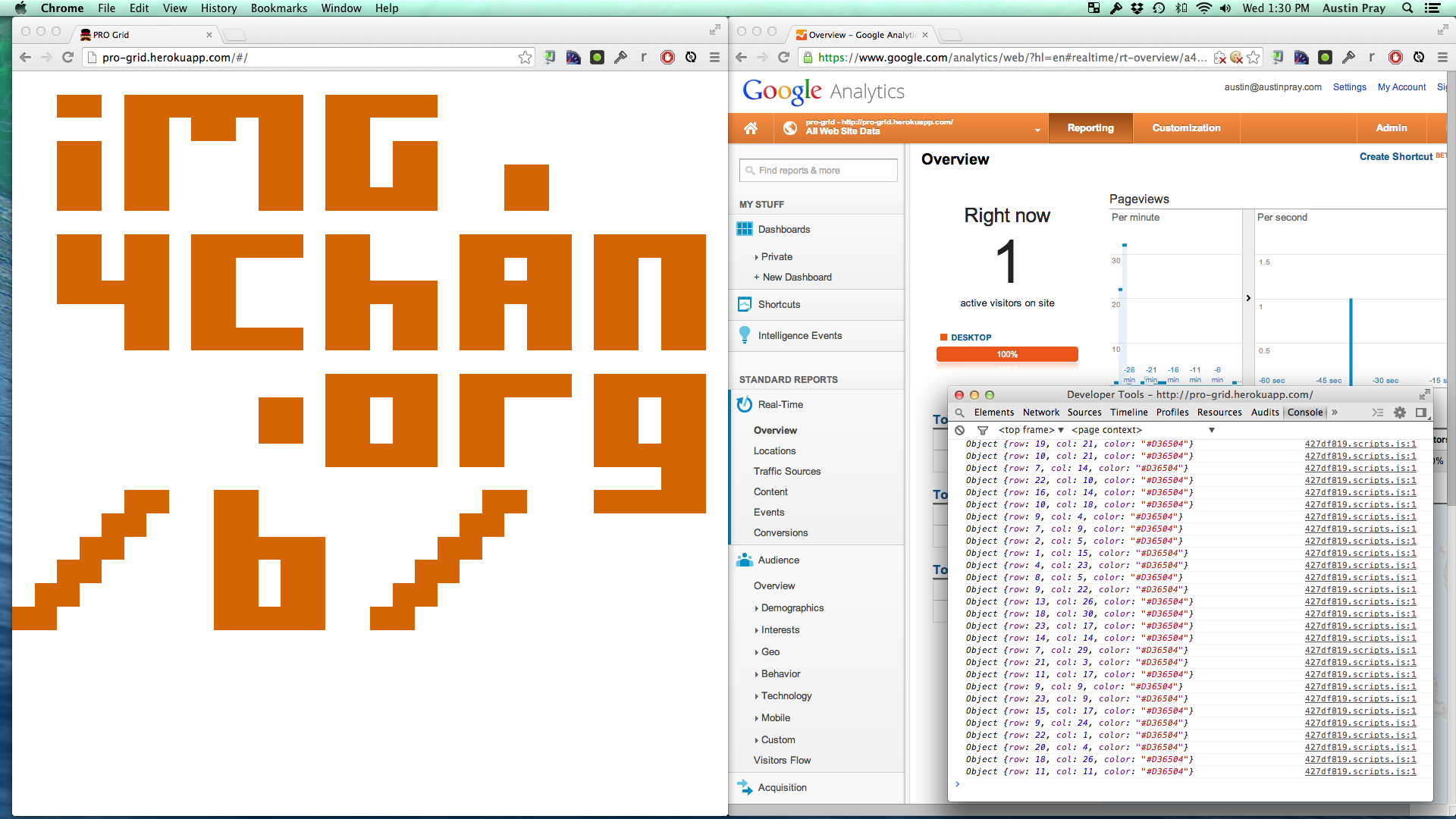
Task: Expand the Private dashboards list
Action: [757, 257]
